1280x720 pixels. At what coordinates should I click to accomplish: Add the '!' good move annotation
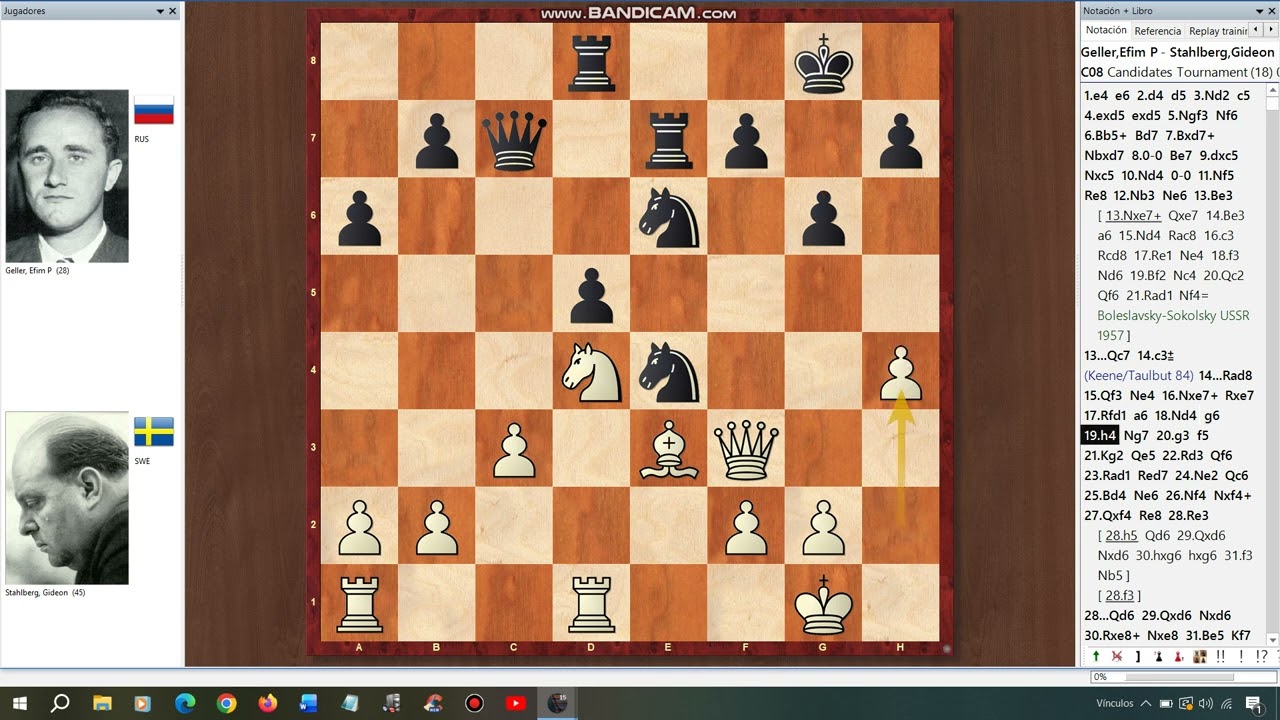point(1241,657)
